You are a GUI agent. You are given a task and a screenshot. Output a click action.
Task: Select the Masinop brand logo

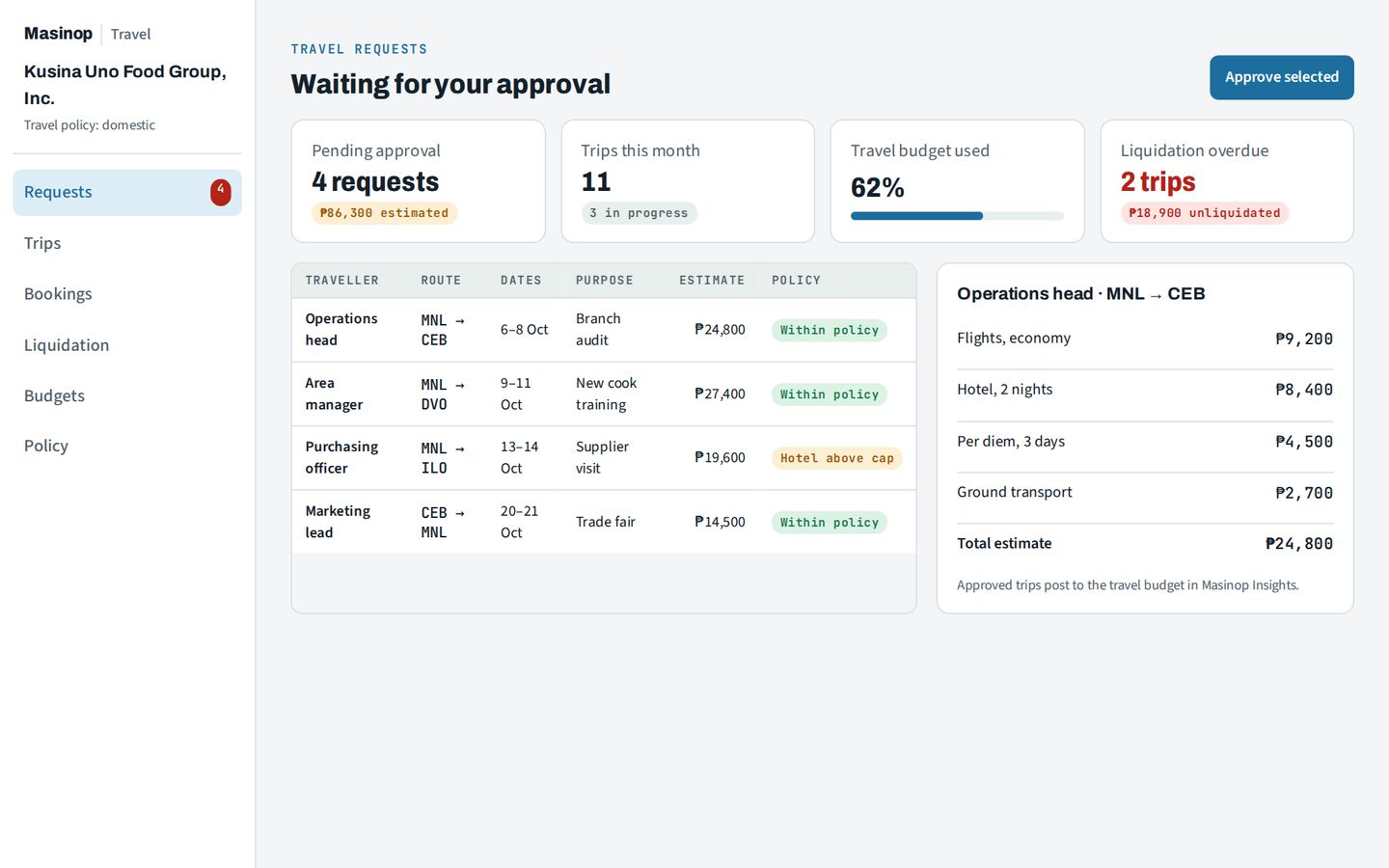pos(58,34)
